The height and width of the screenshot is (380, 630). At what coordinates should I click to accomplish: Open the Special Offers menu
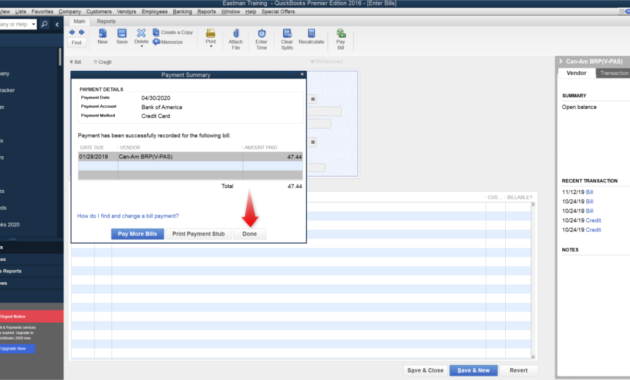point(278,12)
